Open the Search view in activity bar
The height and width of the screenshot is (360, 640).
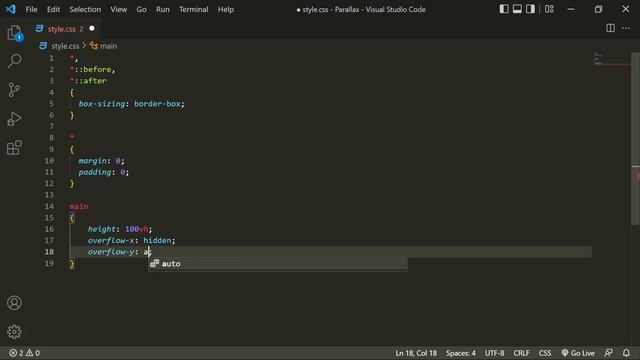pyautogui.click(x=14, y=61)
